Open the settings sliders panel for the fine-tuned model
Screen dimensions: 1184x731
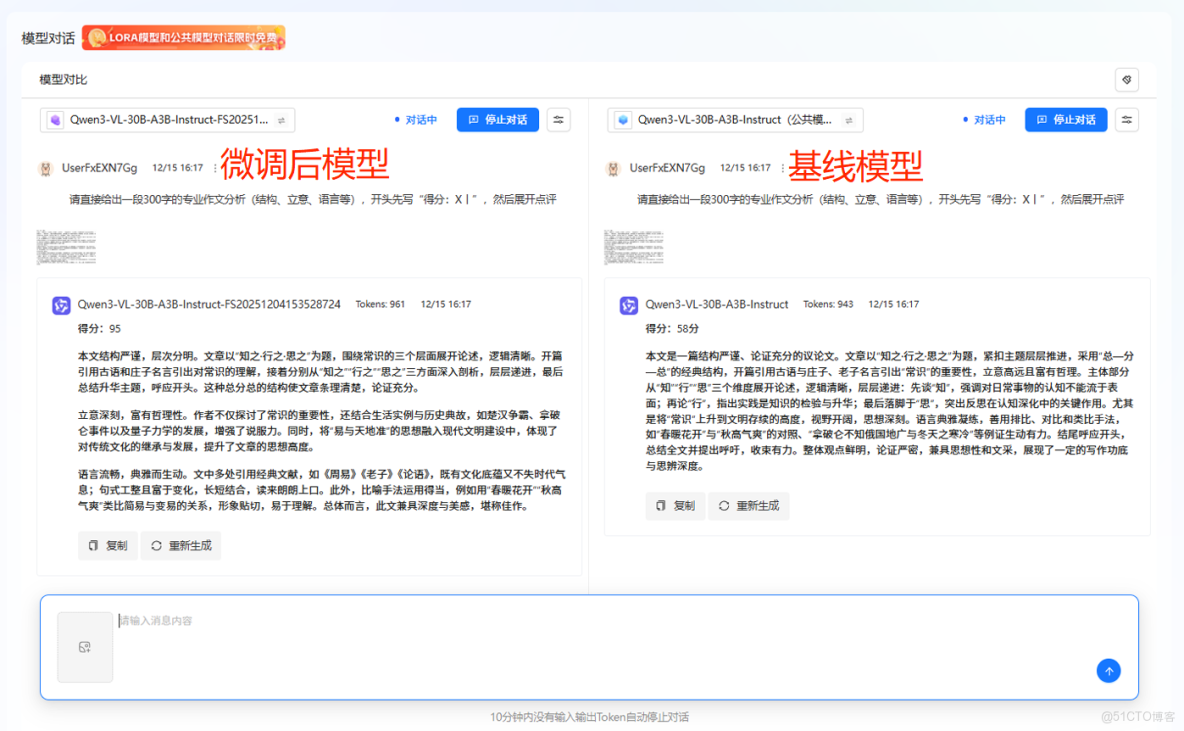click(558, 119)
